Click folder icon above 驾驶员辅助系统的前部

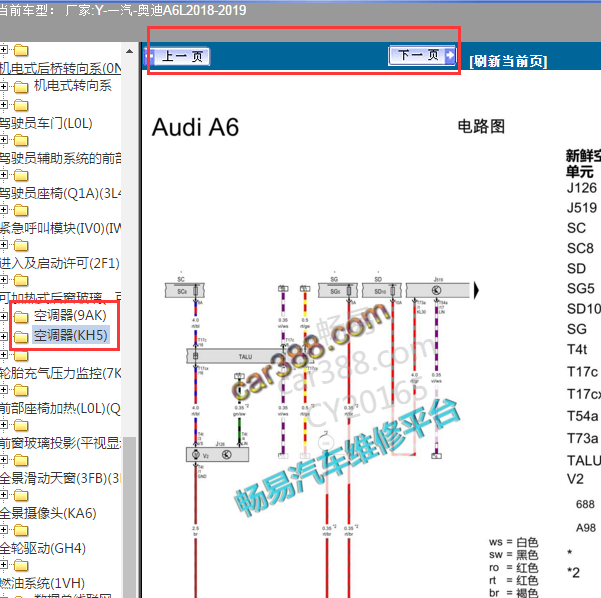[x=21, y=140]
